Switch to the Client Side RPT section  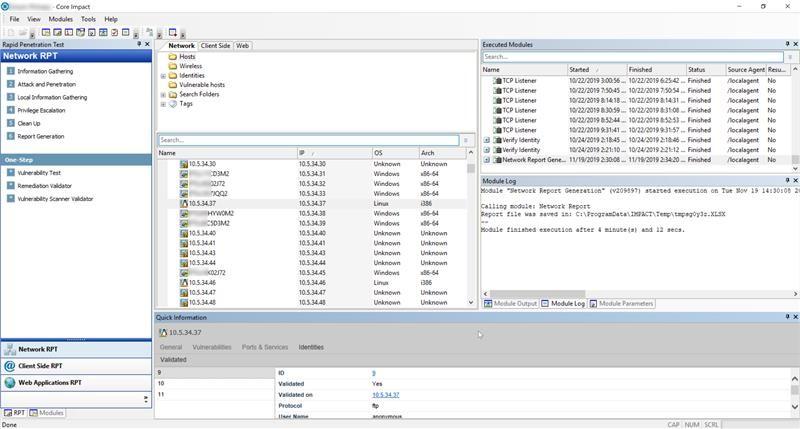[76, 366]
